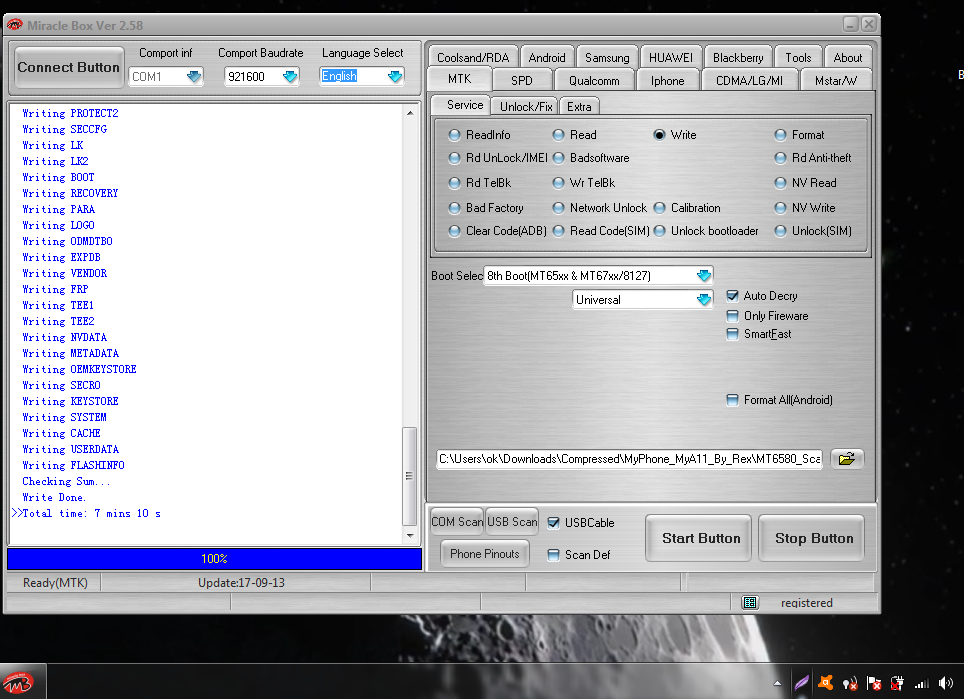Open the Unlock/Fix sub-tab
This screenshot has width=964, height=699.
pyautogui.click(x=526, y=106)
